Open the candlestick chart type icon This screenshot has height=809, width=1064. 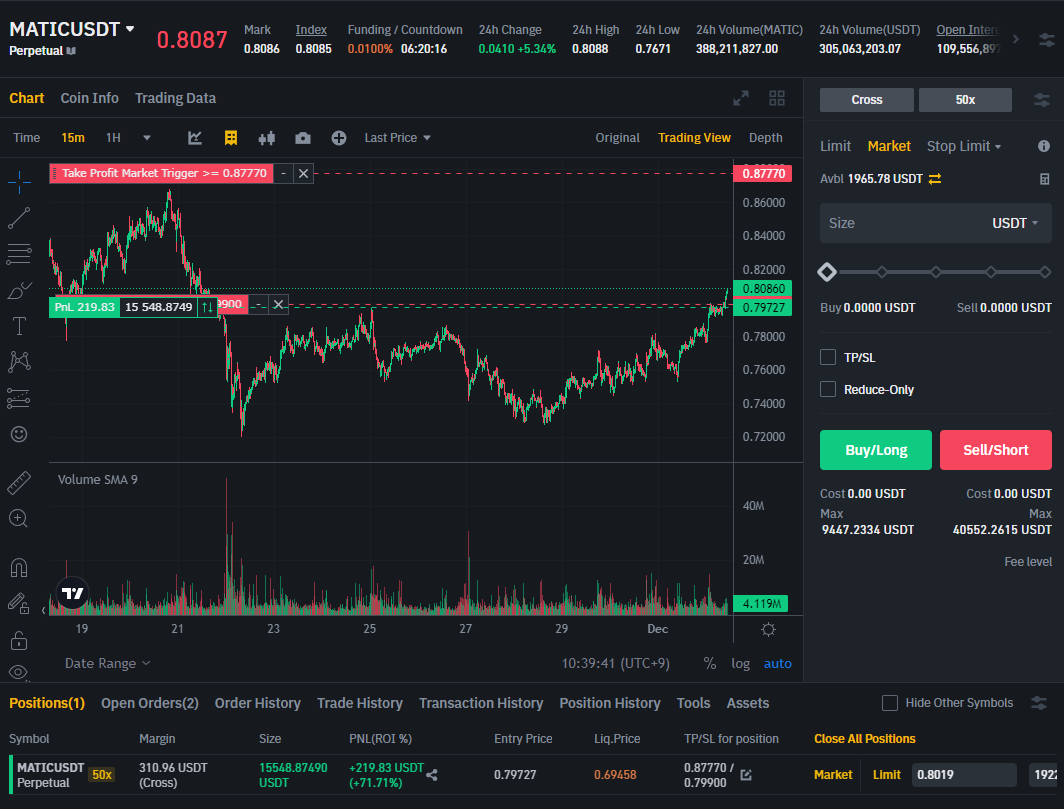tap(267, 138)
